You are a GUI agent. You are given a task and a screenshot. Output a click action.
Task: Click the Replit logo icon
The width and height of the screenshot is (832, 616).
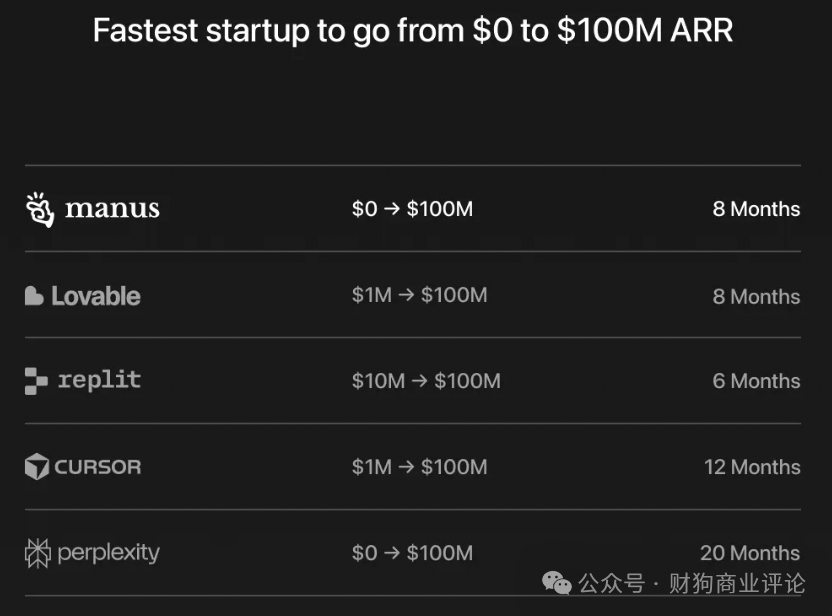click(36, 381)
